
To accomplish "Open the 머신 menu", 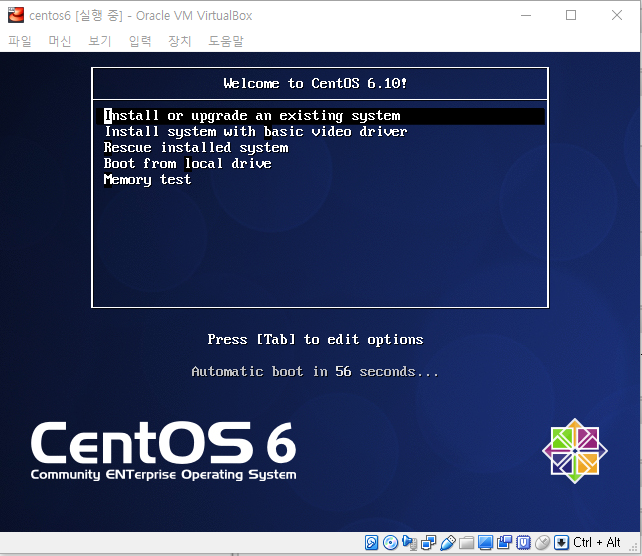I will click(60, 41).
